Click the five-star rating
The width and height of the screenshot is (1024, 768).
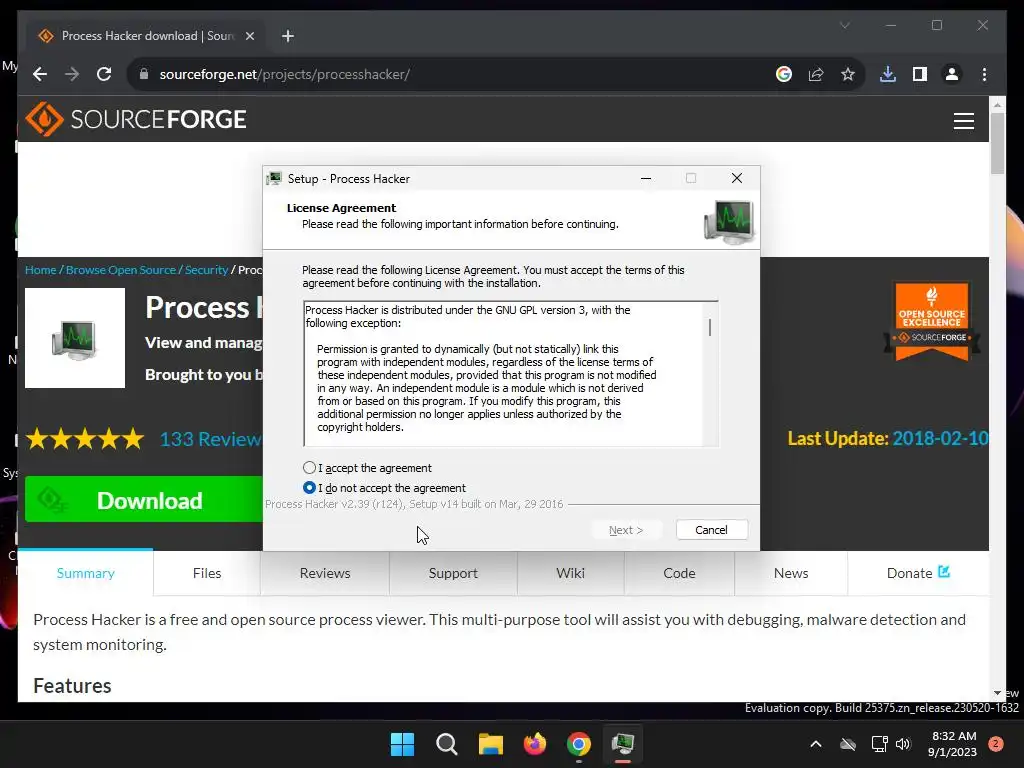pyautogui.click(x=85, y=439)
